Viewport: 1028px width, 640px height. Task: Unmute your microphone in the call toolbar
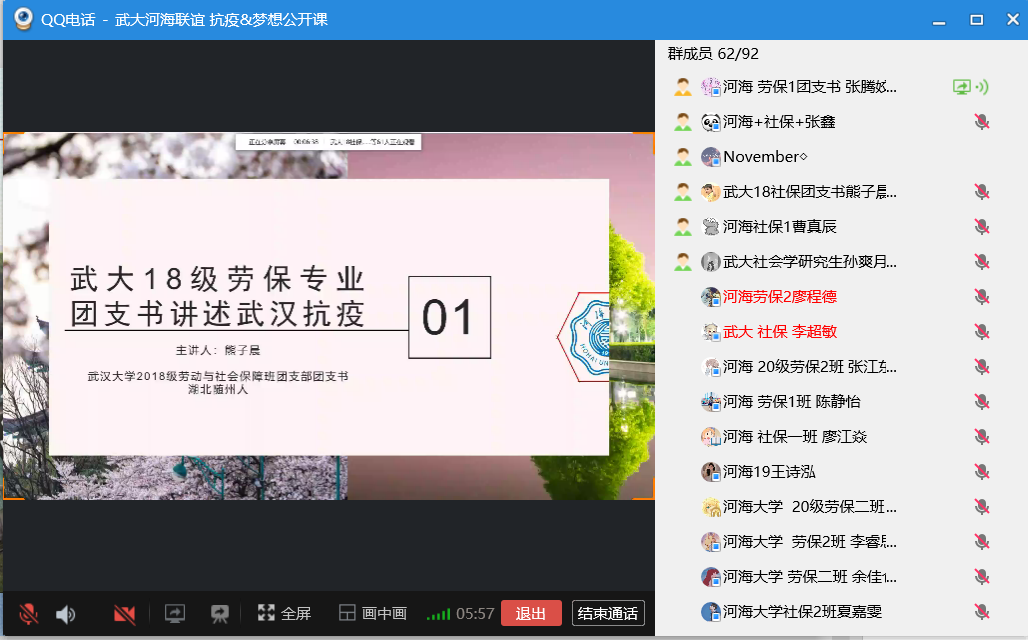[29, 613]
